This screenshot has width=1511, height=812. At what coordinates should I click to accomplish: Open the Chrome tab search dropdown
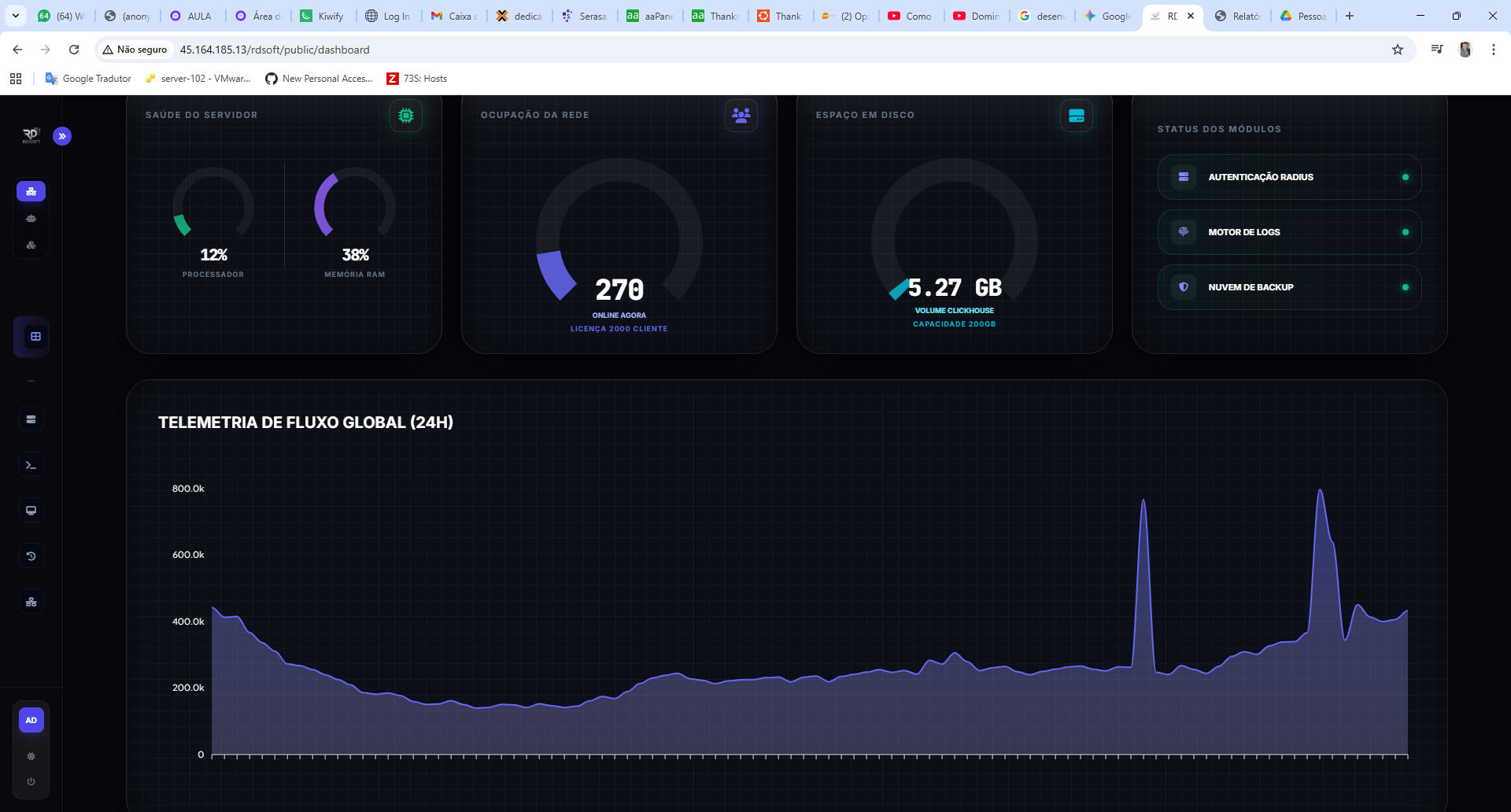(x=16, y=16)
